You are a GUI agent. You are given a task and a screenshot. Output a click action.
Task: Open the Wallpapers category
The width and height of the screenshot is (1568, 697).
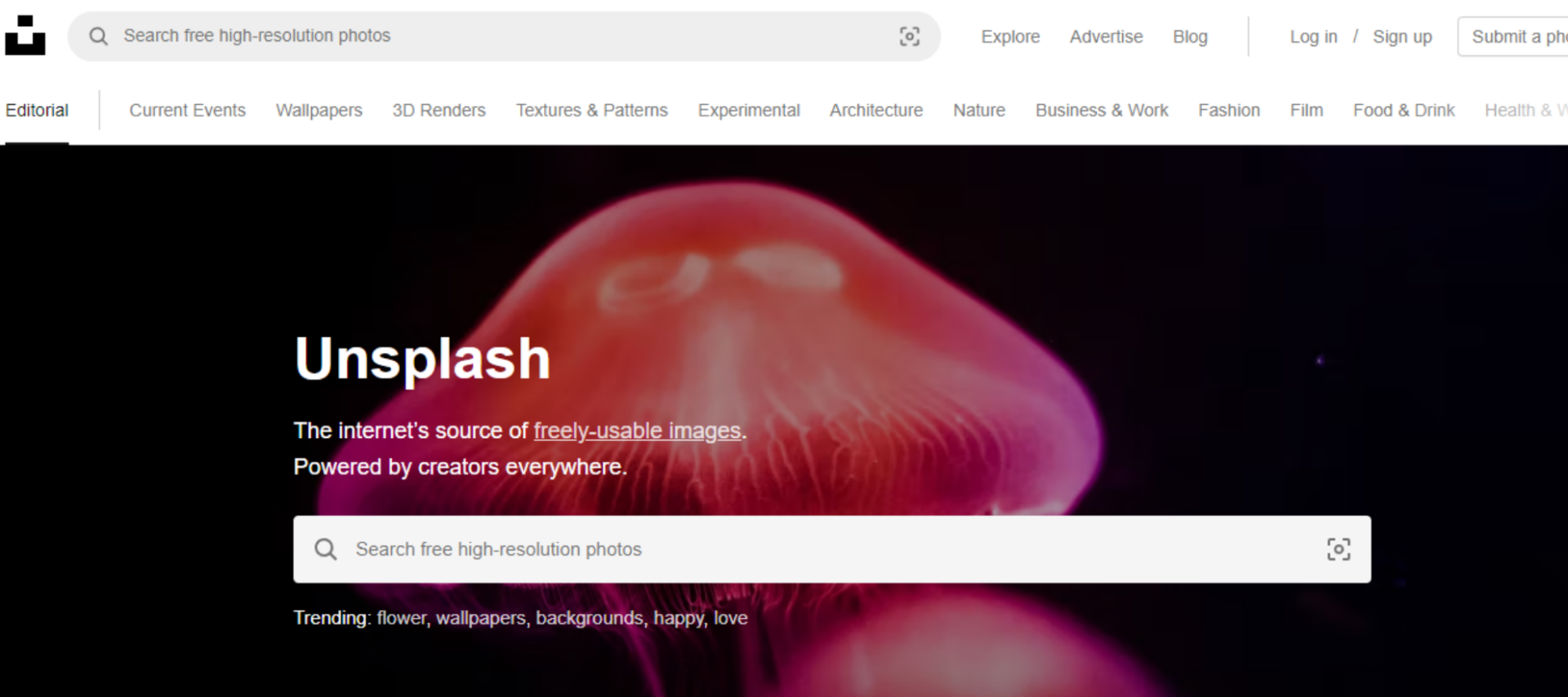[318, 110]
